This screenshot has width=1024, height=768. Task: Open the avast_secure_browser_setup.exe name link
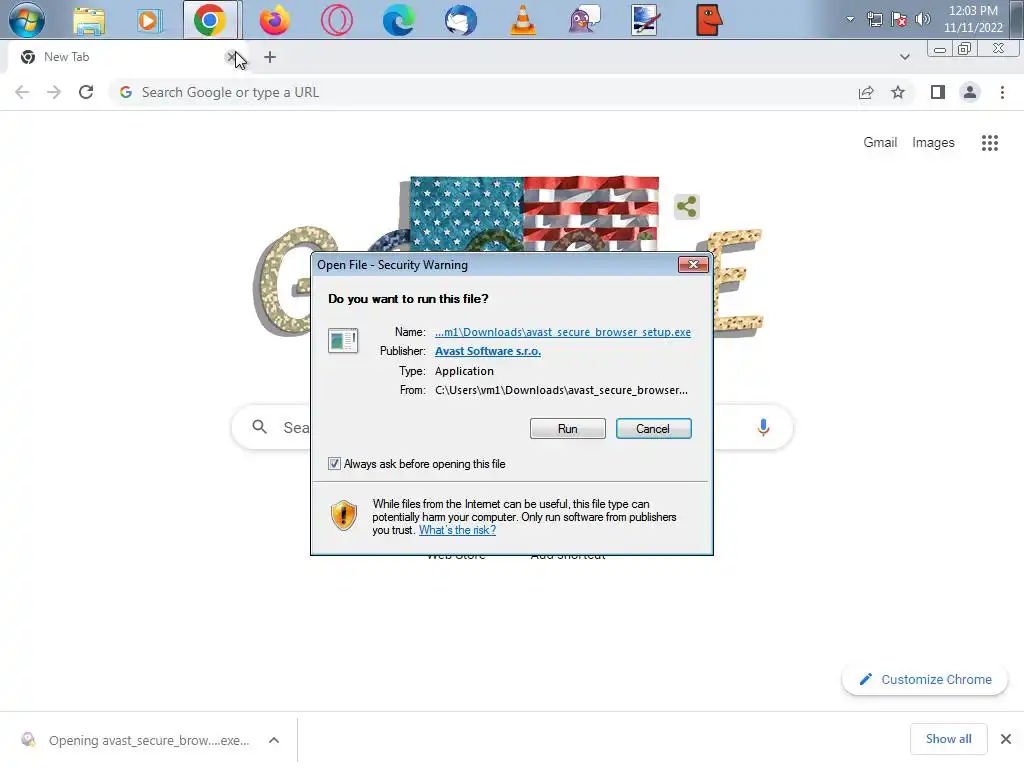pyautogui.click(x=563, y=332)
